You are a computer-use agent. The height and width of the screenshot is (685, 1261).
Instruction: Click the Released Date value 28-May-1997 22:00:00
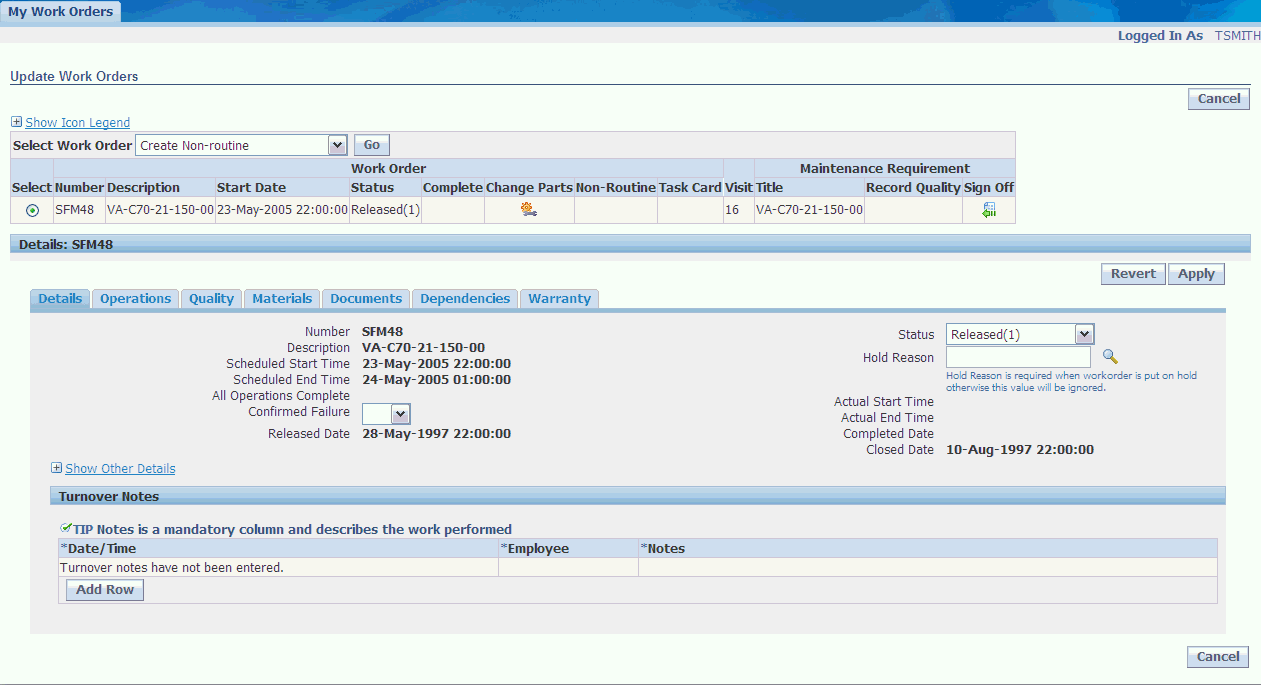436,434
